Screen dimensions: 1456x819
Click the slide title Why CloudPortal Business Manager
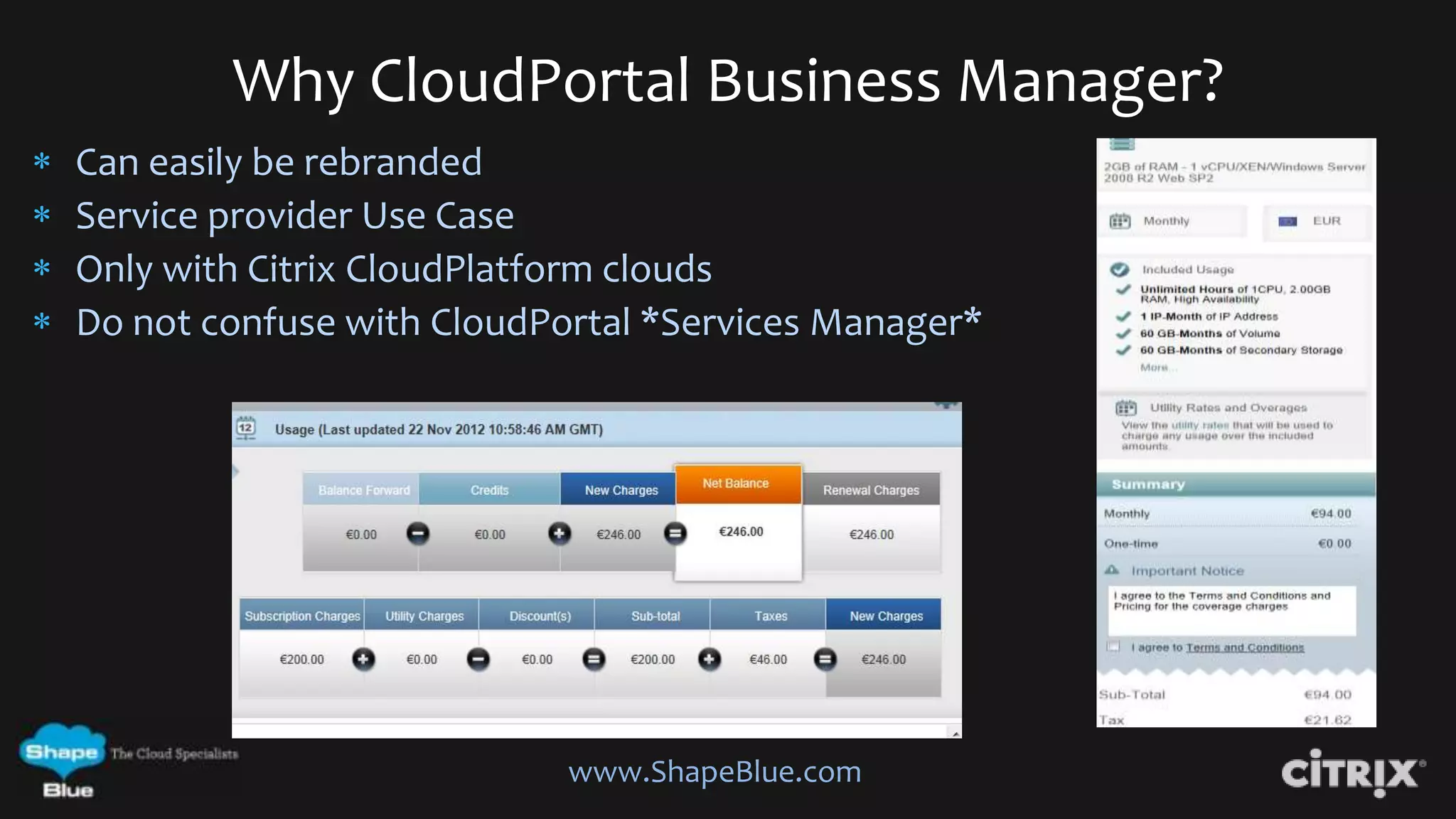click(x=728, y=80)
